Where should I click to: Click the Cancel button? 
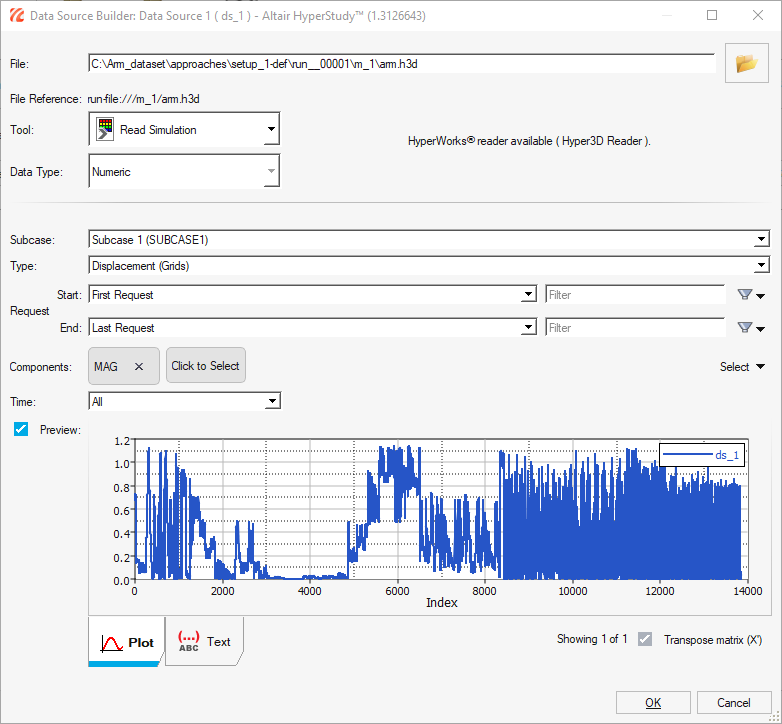(x=734, y=703)
